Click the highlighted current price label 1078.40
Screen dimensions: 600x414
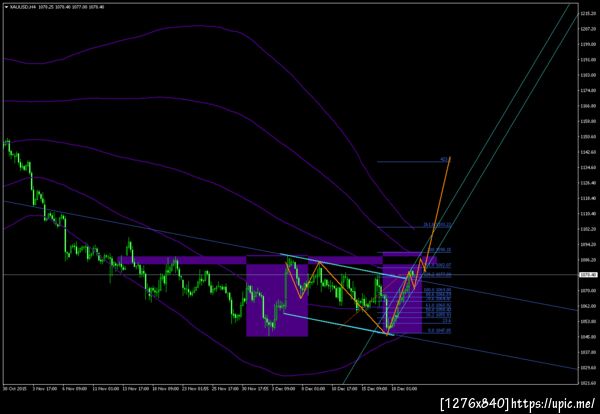click(x=587, y=275)
